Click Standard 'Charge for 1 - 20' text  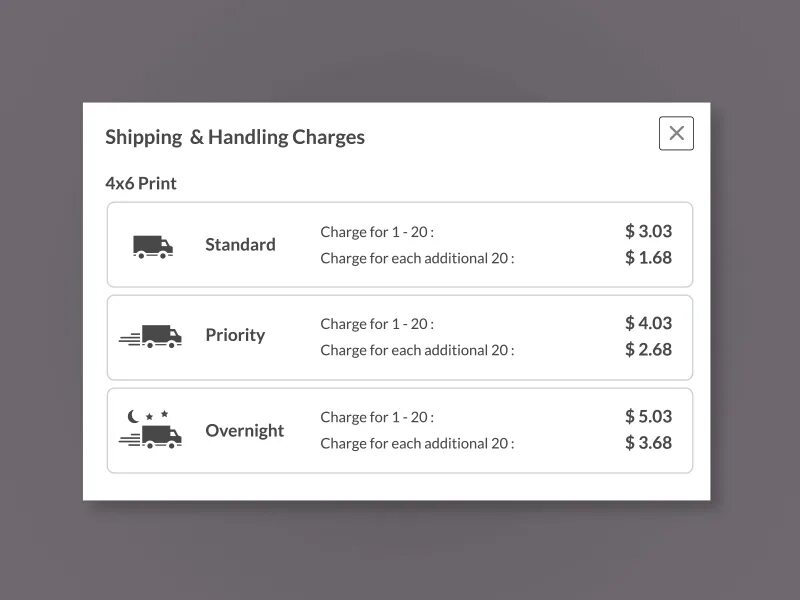click(377, 232)
